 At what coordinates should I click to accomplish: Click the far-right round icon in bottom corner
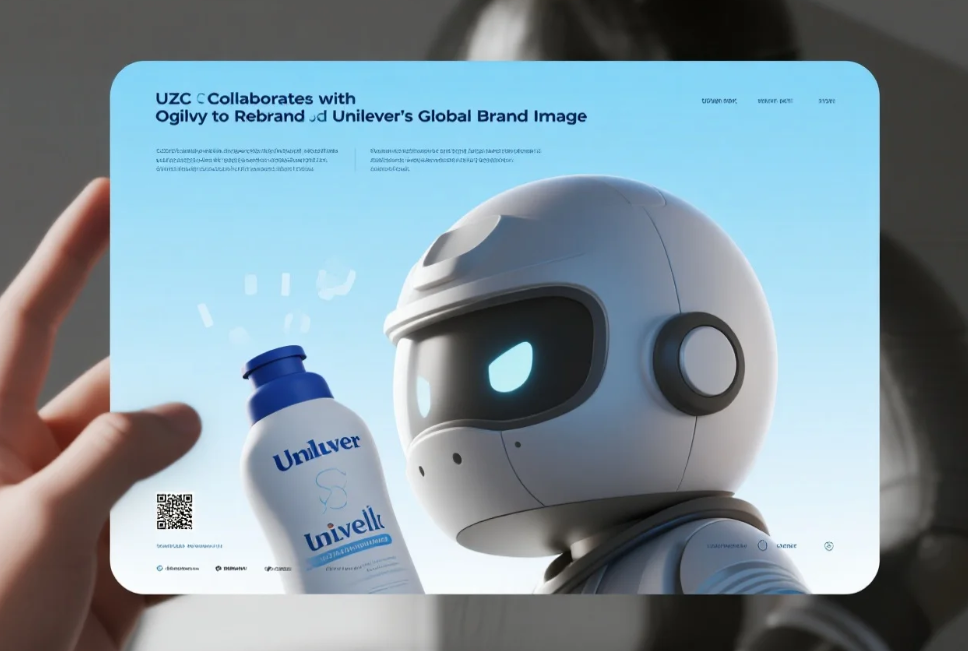point(828,546)
